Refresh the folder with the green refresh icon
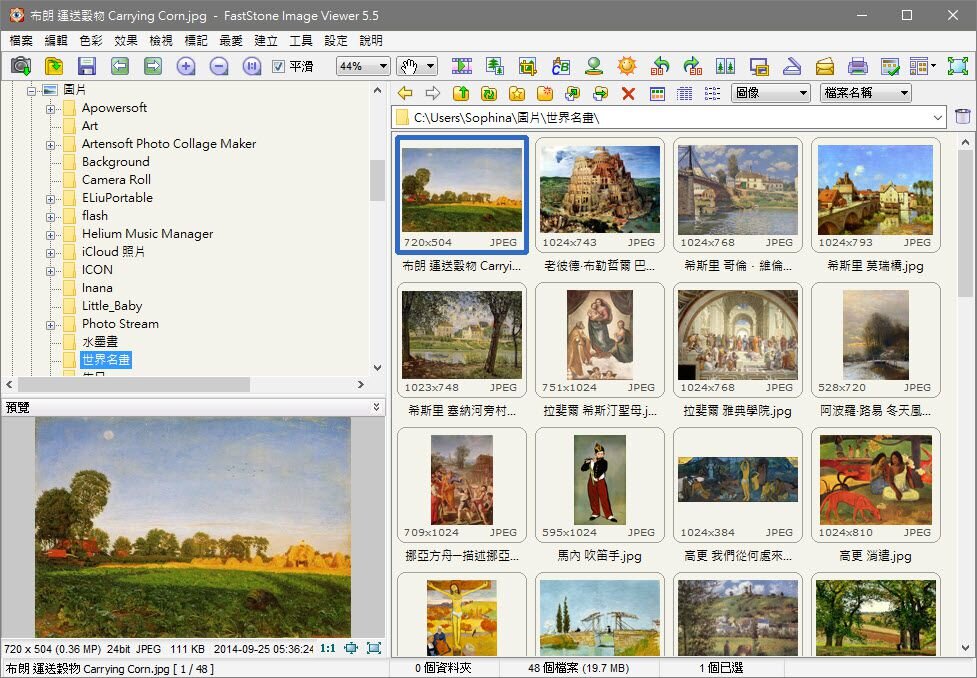The image size is (977, 678). tap(489, 93)
